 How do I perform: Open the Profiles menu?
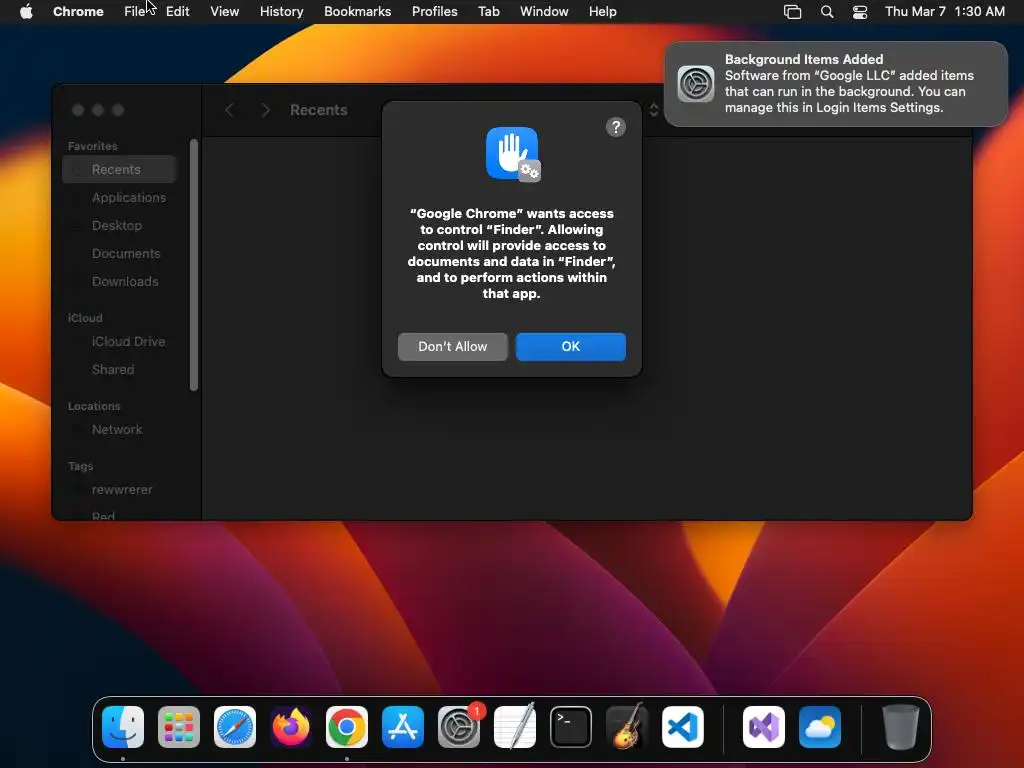(x=435, y=12)
